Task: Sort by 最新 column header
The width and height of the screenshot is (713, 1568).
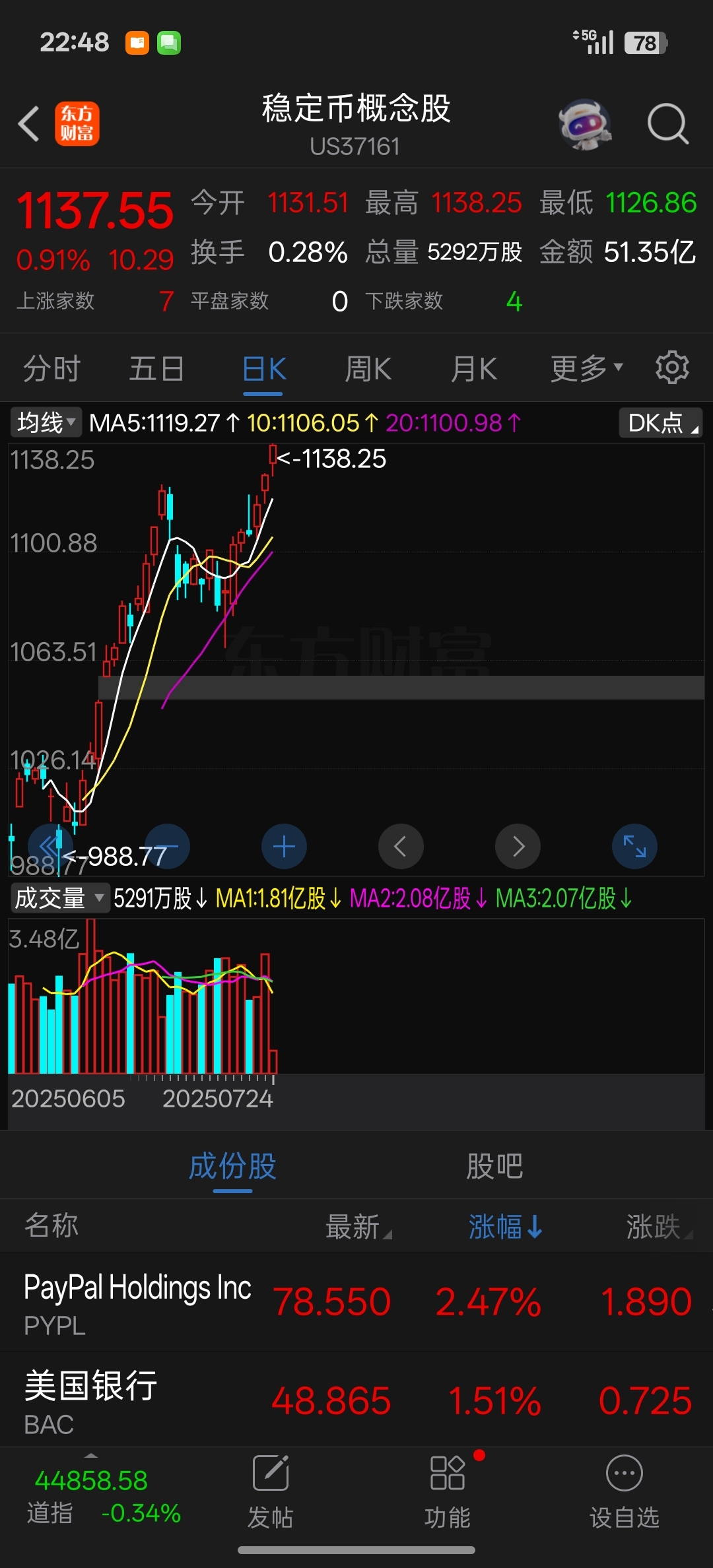Action: click(x=358, y=1227)
